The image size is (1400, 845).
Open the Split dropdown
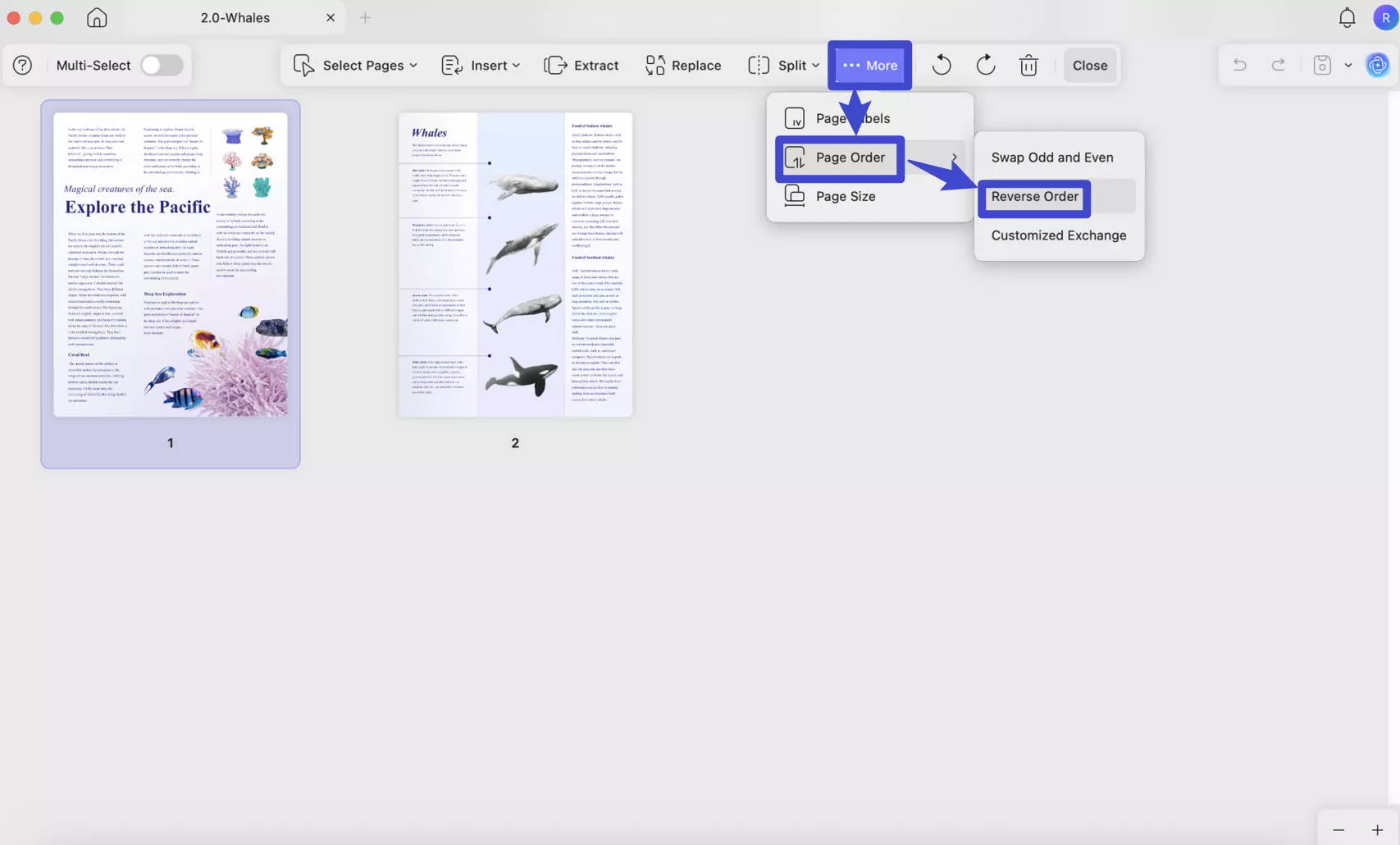783,65
